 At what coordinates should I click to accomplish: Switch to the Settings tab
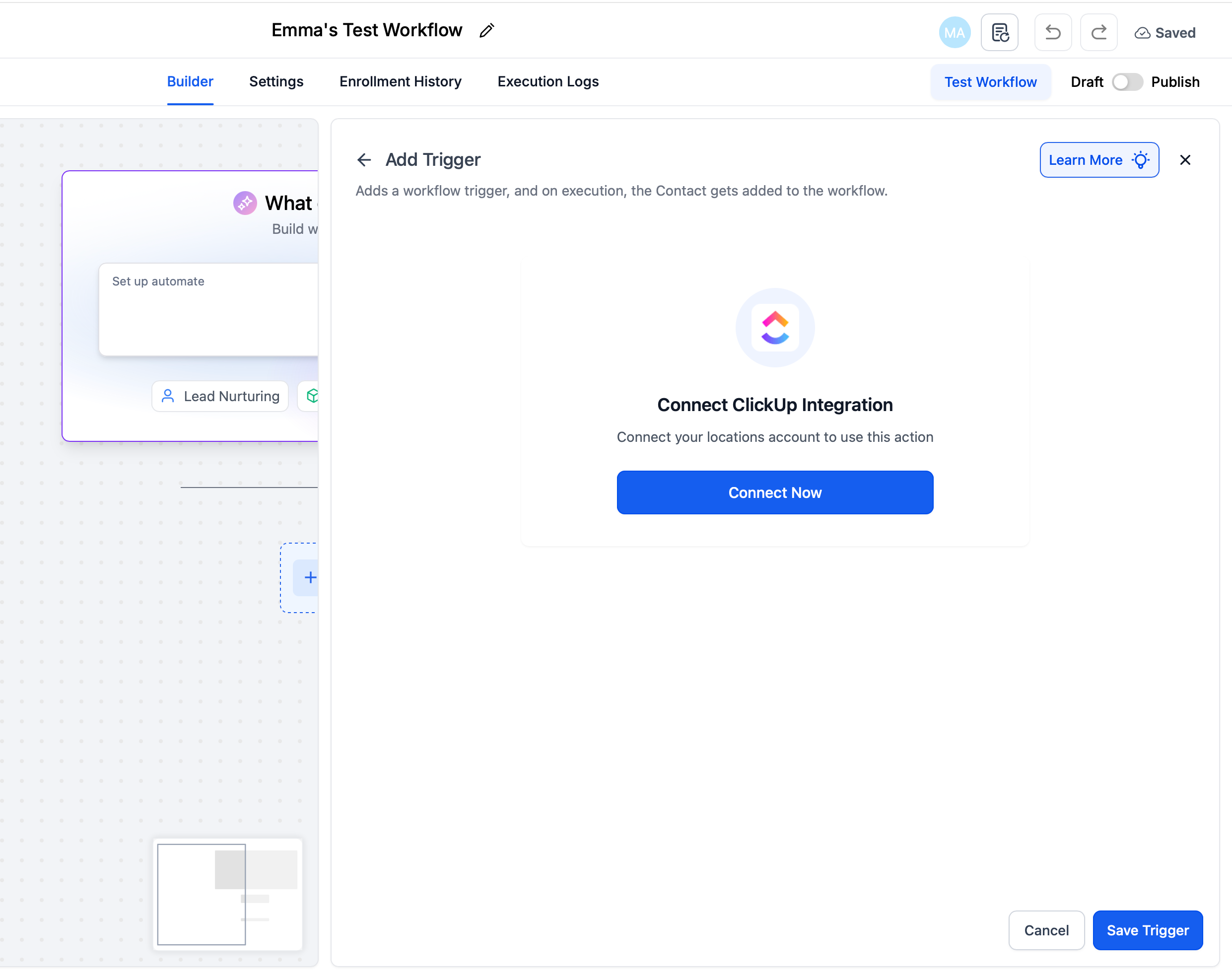pyautogui.click(x=276, y=82)
